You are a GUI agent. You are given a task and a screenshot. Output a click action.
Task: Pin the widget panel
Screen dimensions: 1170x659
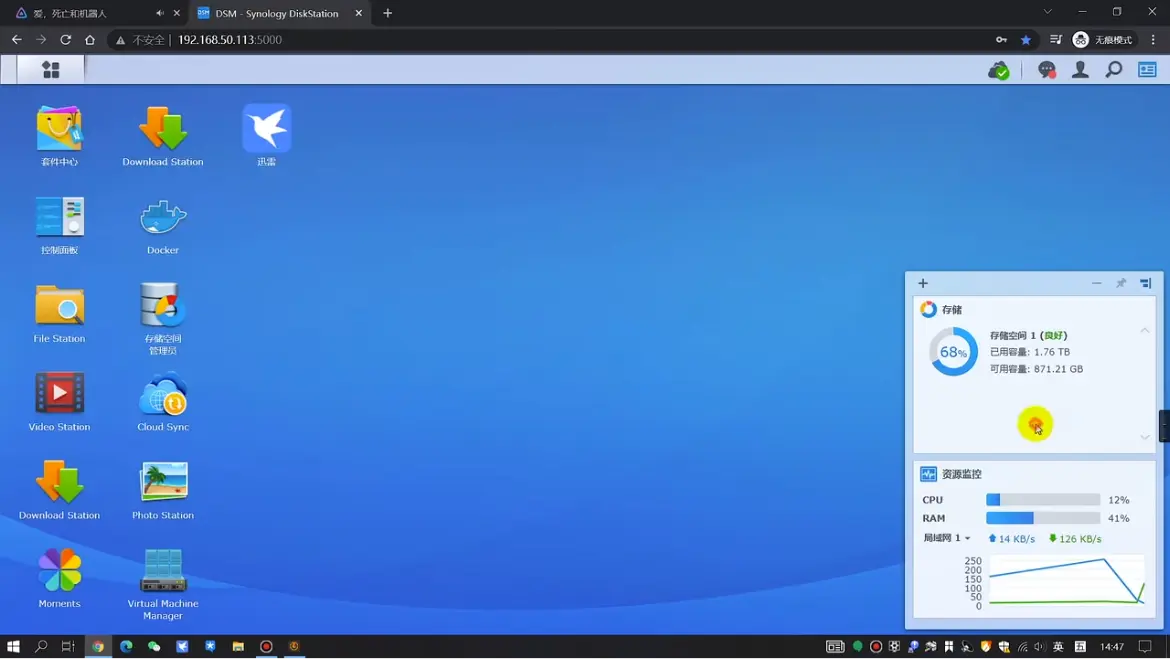1121,283
